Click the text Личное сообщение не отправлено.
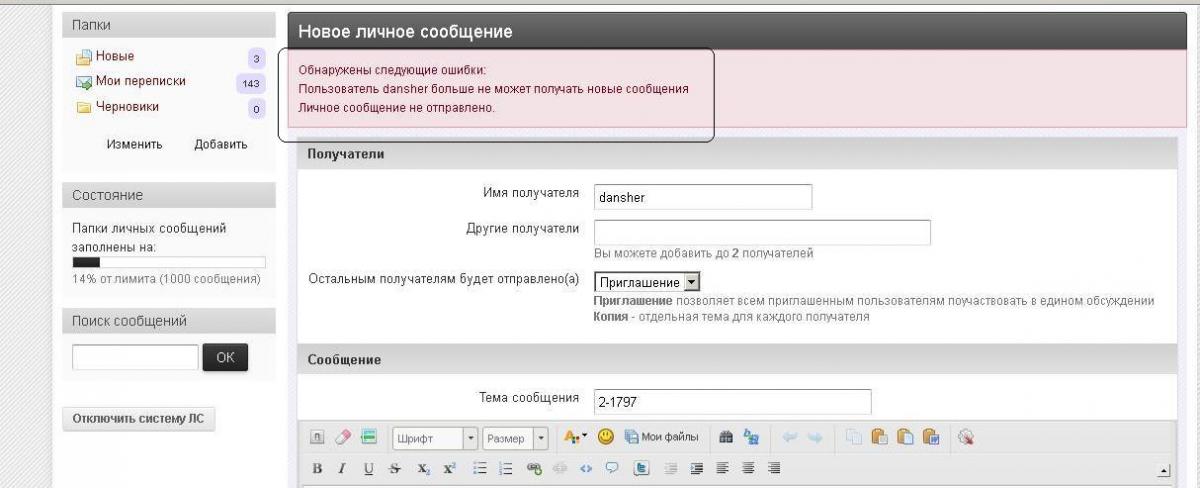 point(397,107)
